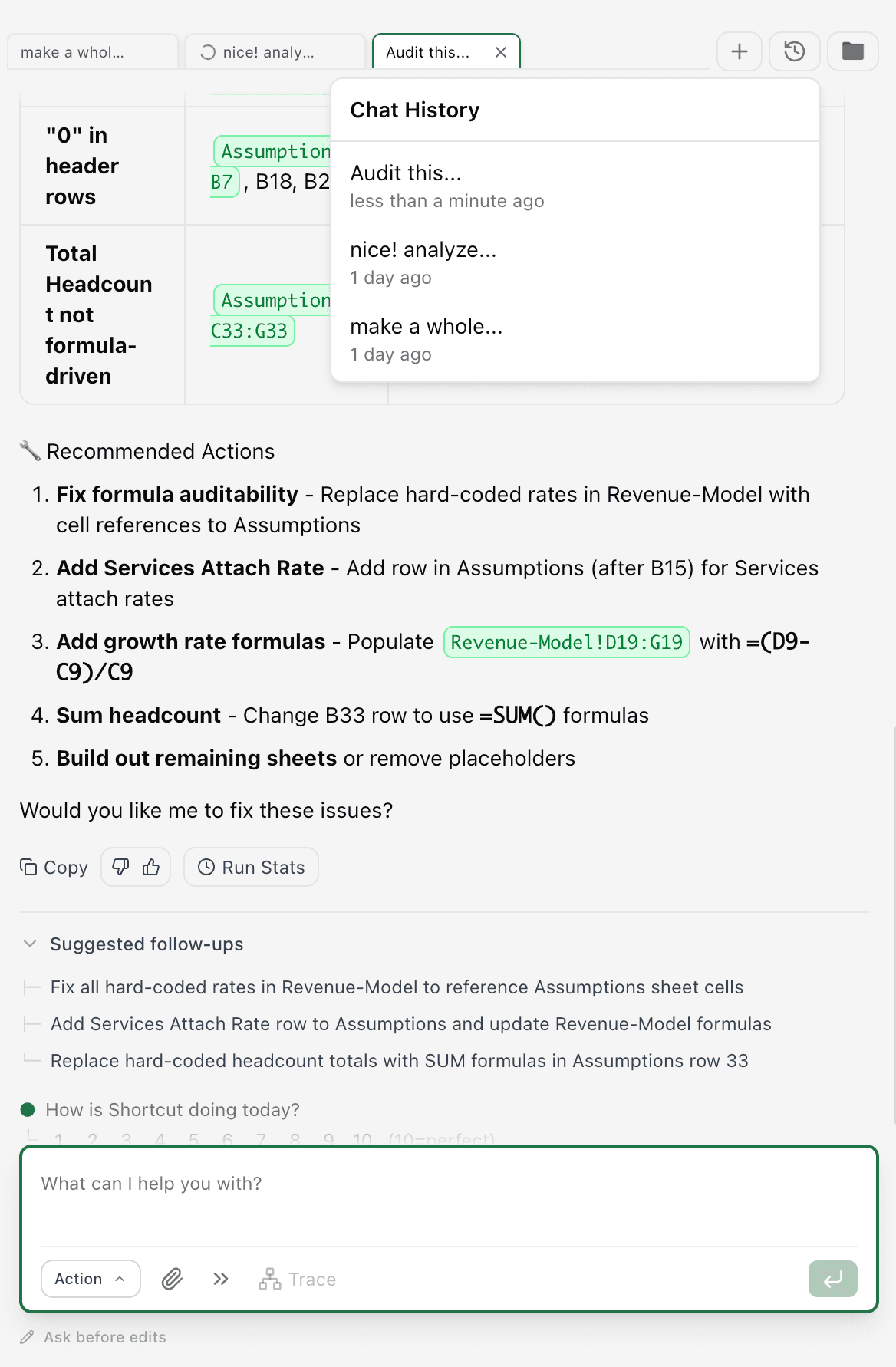Open chat history via the clock icon
896x1367 pixels.
(794, 51)
